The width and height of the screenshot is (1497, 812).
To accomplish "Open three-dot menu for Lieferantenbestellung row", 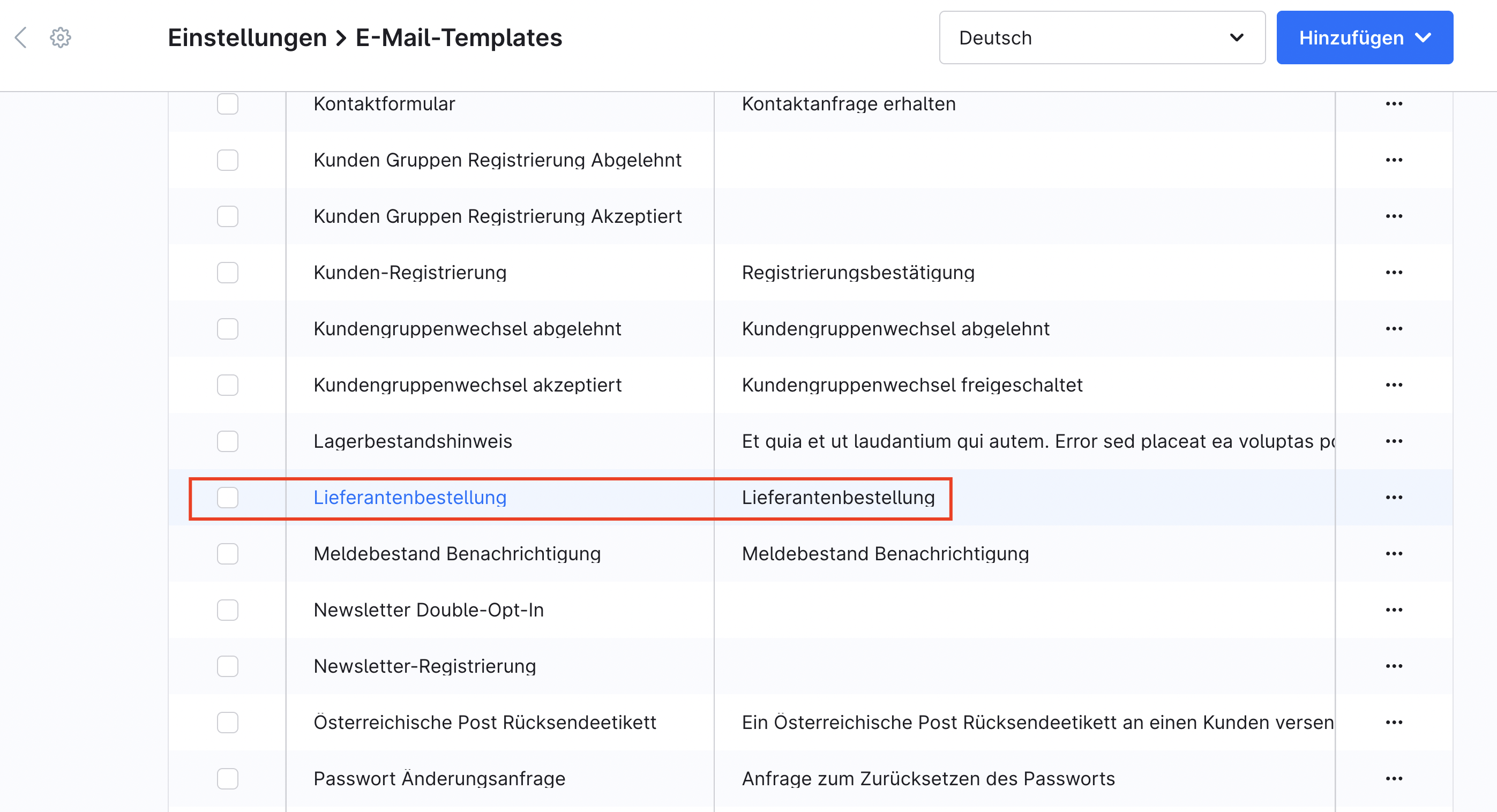I will [1394, 497].
